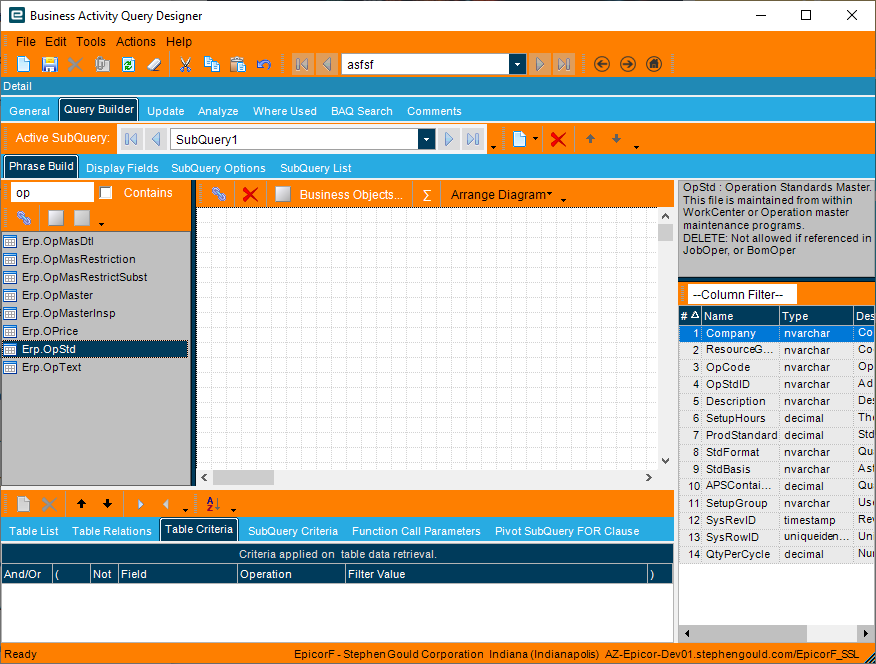Image resolution: width=876 pixels, height=664 pixels.
Task: Sort columns by the Name header
Action: pos(740,316)
